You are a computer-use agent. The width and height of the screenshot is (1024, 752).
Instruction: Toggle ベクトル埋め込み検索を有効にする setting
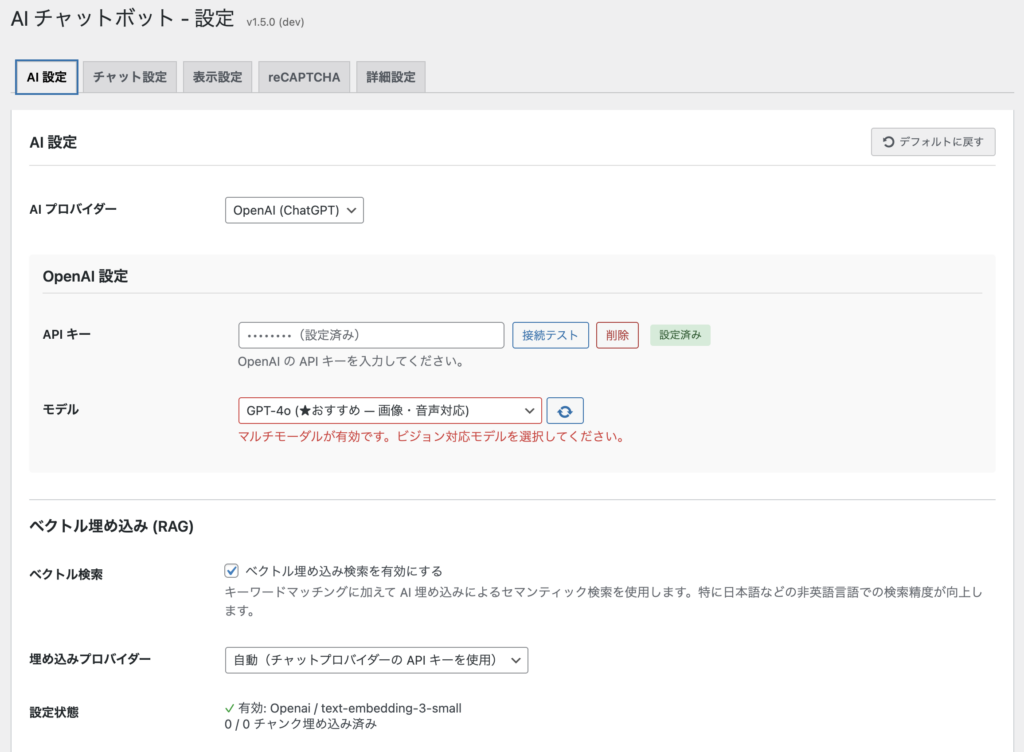pyautogui.click(x=230, y=569)
